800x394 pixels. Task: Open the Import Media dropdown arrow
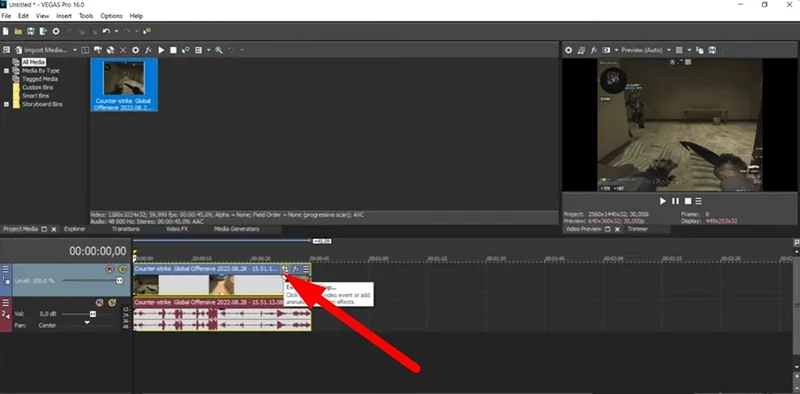point(75,50)
